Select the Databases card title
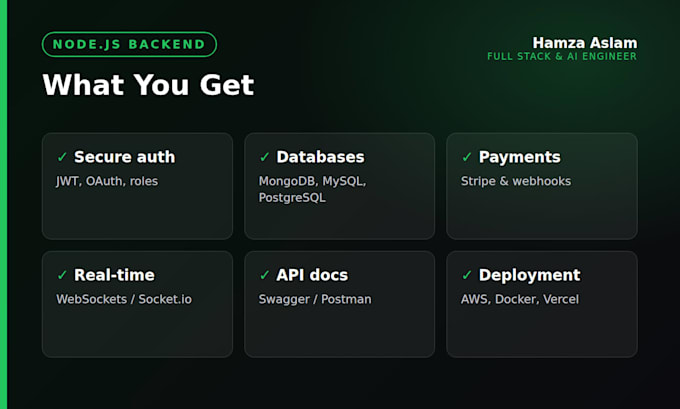Image resolution: width=680 pixels, height=409 pixels. click(x=320, y=157)
